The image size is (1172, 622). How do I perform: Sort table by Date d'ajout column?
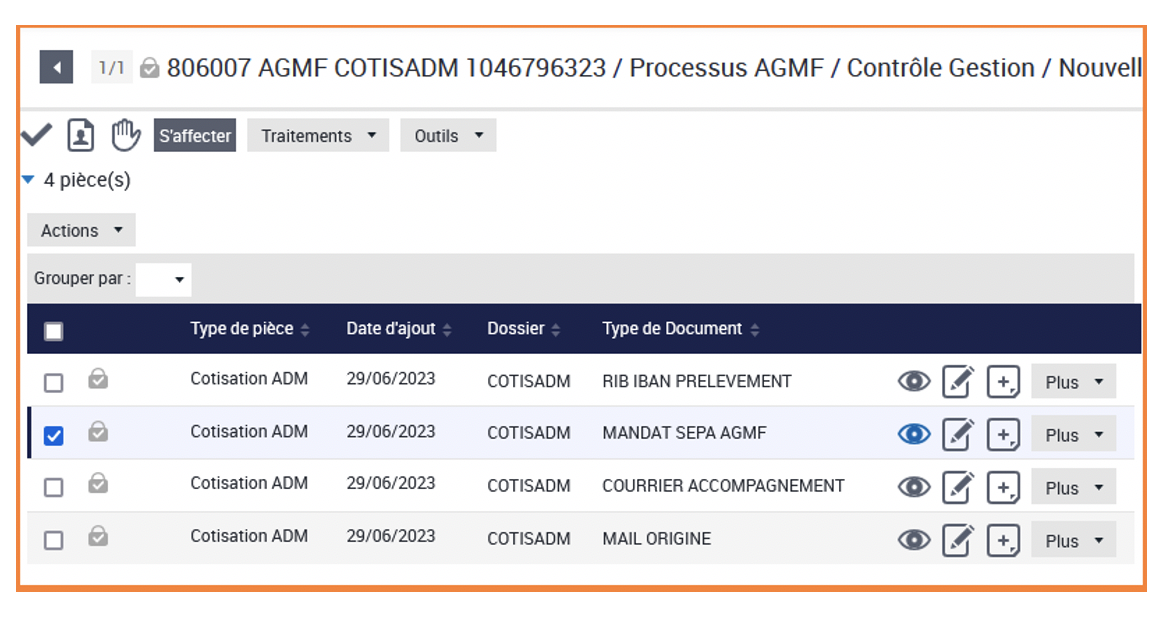398,329
